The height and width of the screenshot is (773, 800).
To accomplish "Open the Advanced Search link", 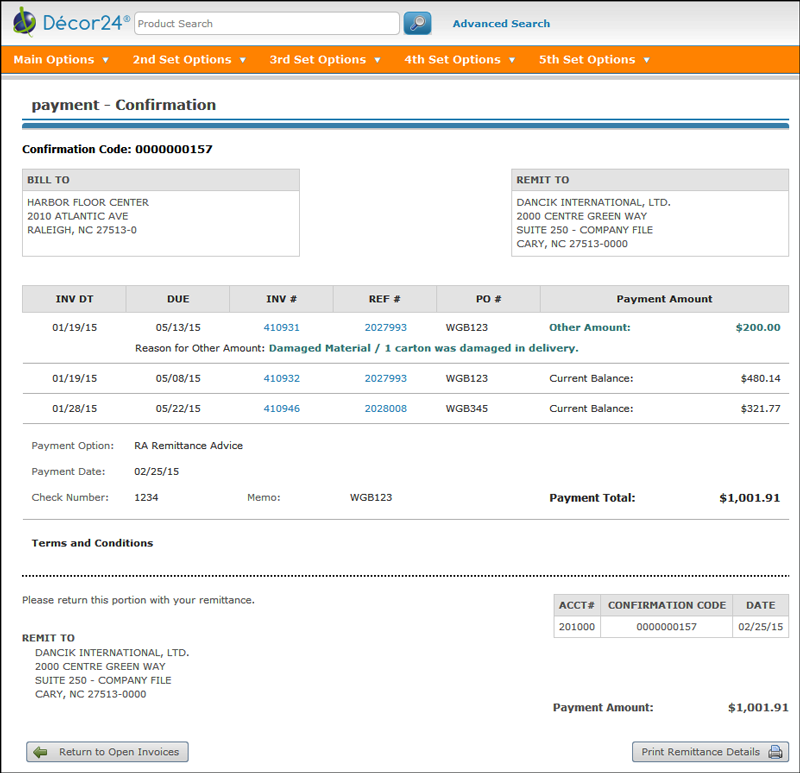I will point(501,24).
